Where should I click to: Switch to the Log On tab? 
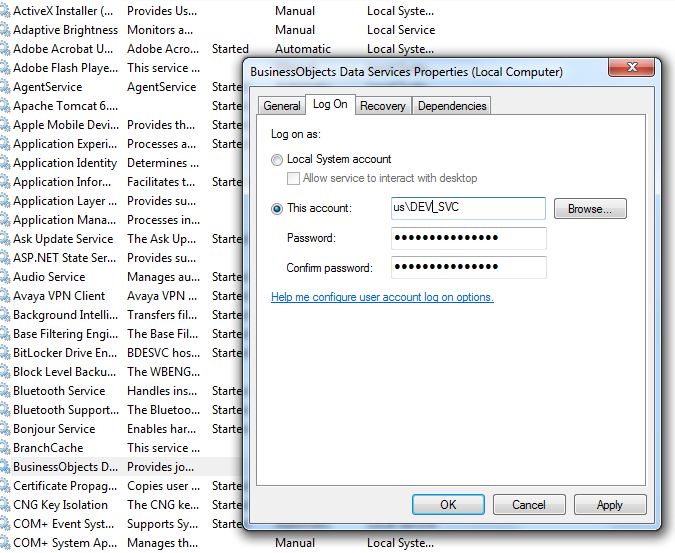330,104
